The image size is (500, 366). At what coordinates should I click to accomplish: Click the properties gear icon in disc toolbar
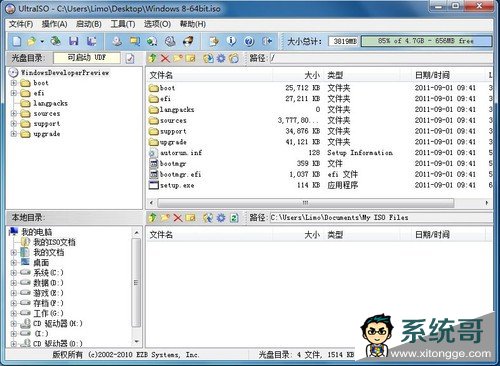221,58
